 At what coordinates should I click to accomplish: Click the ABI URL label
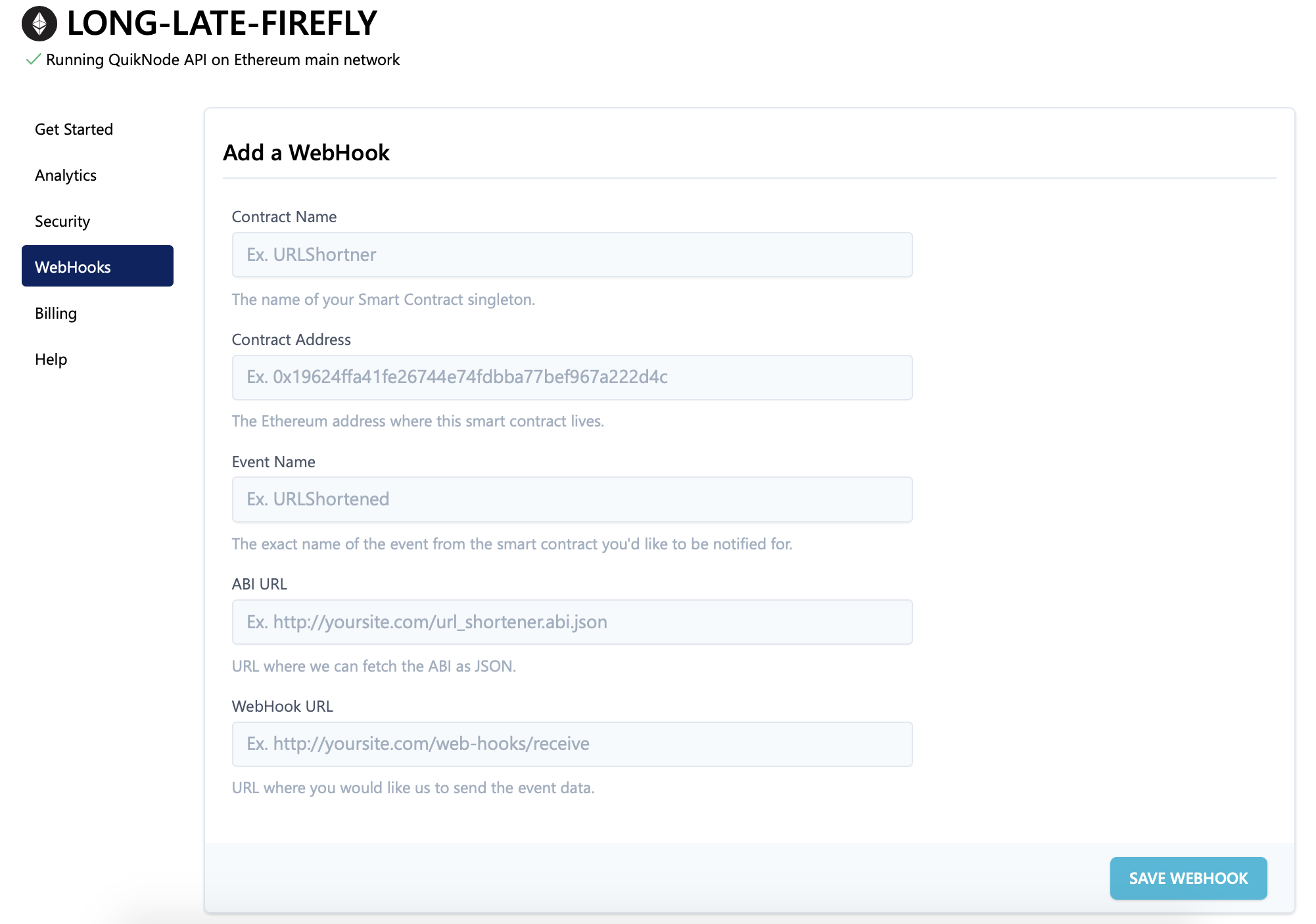260,584
